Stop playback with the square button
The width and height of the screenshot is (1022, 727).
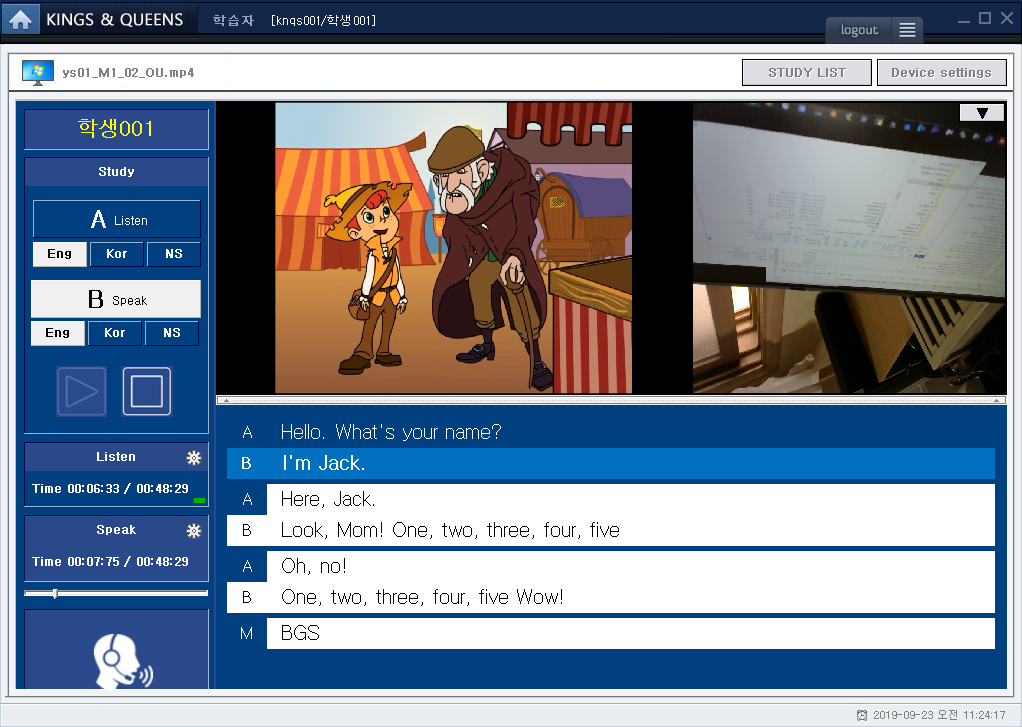(x=147, y=391)
